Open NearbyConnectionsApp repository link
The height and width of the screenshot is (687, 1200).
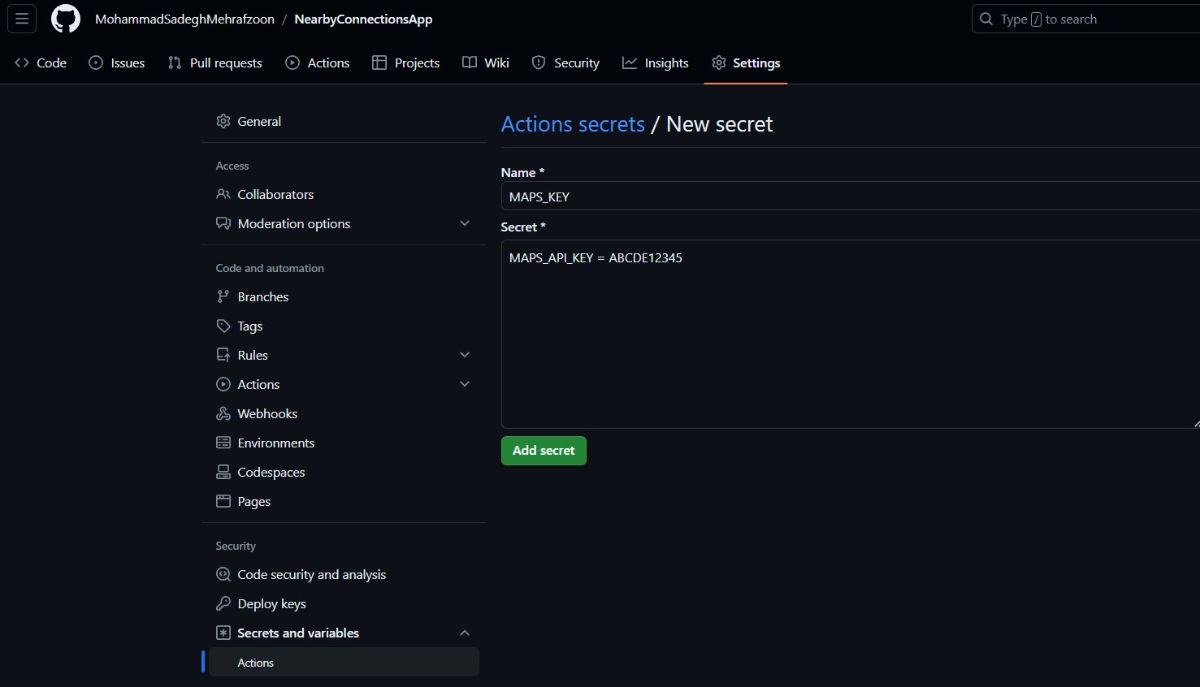point(363,19)
